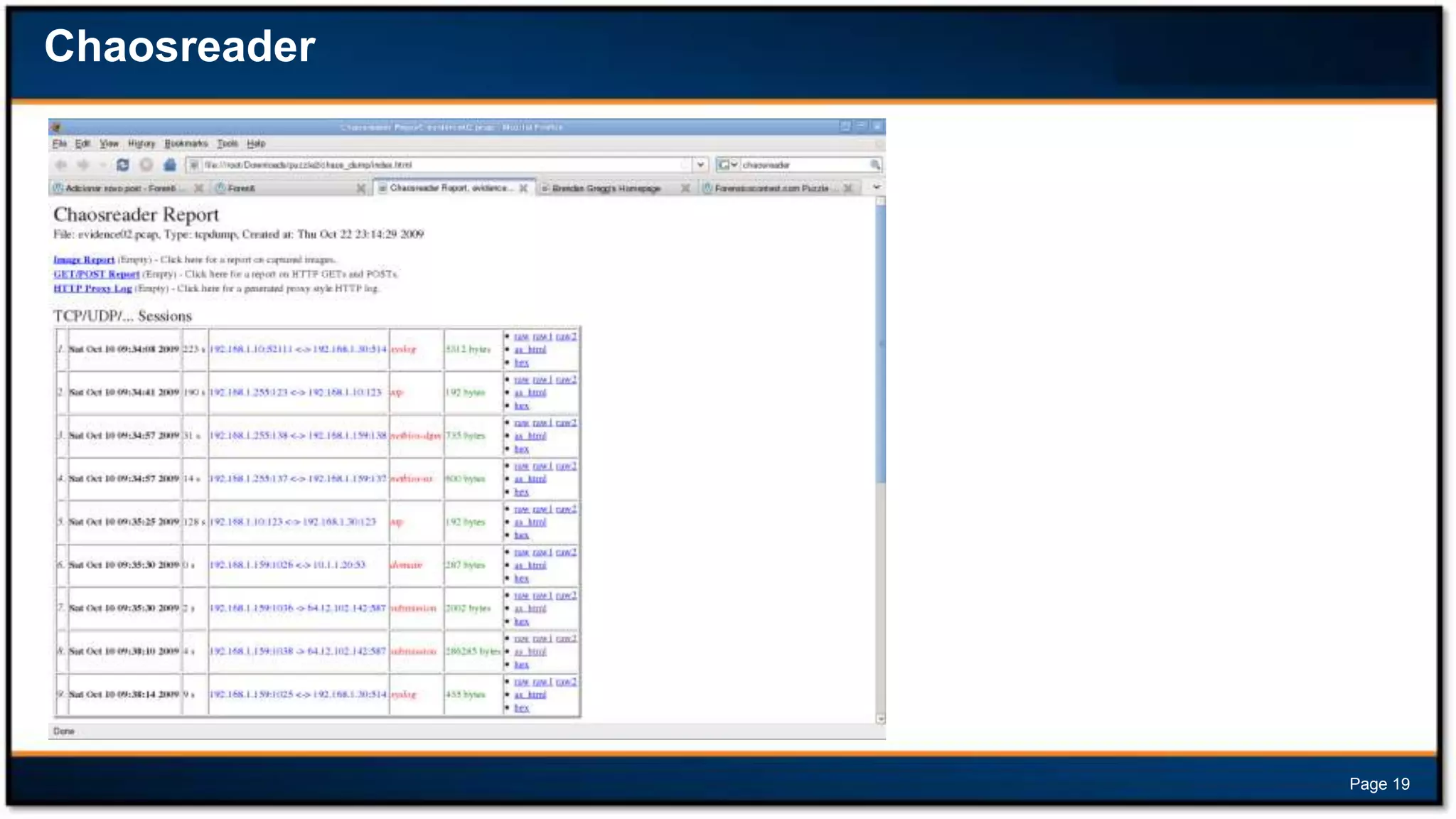Click the address bar URL field
Image resolution: width=1456 pixels, height=819 pixels.
pos(441,165)
